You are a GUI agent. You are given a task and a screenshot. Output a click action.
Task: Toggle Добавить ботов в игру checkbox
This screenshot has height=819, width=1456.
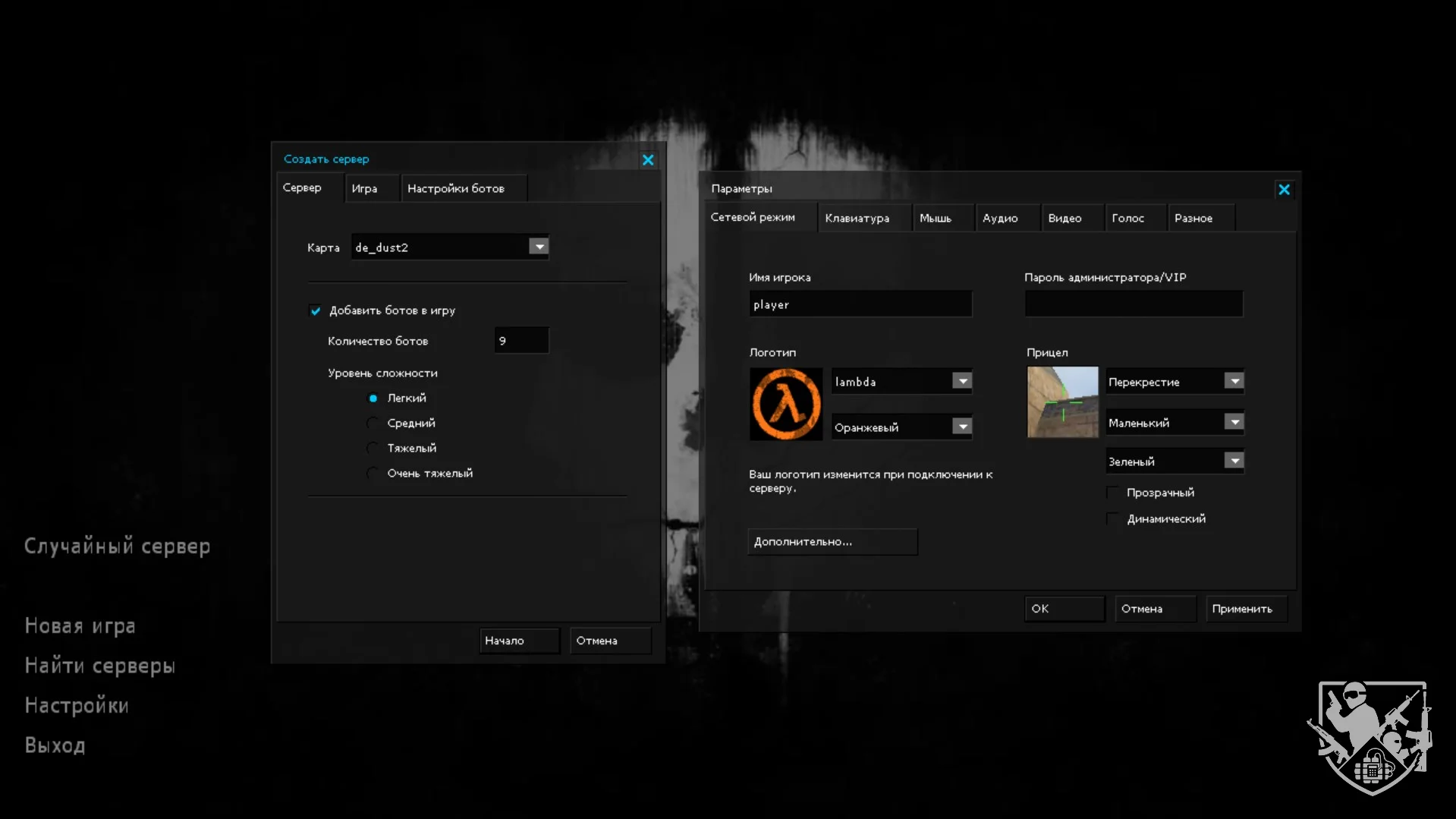[x=316, y=310]
